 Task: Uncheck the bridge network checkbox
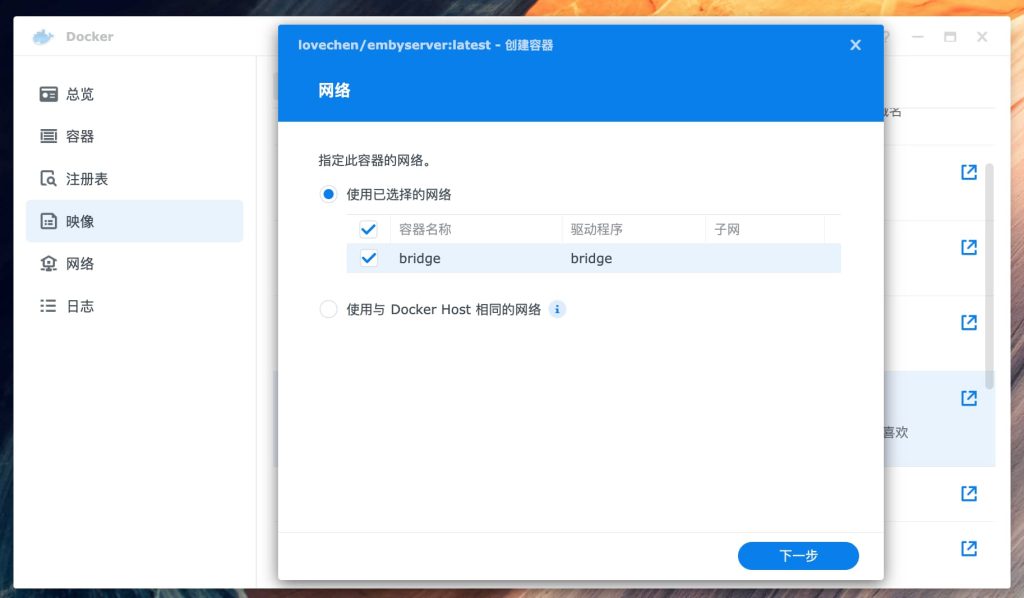pyautogui.click(x=368, y=258)
